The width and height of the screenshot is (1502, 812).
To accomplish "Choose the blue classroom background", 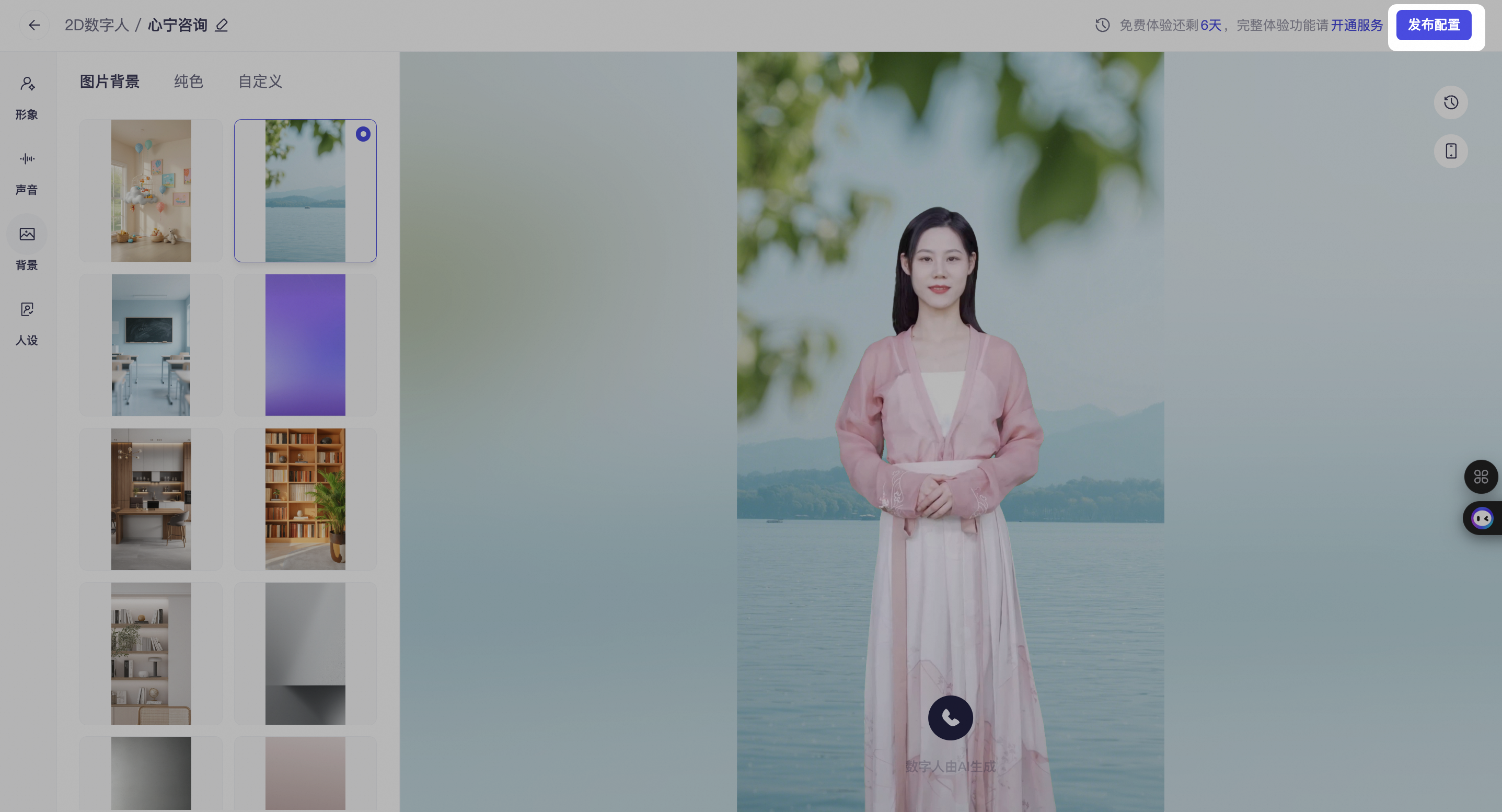I will (x=151, y=345).
